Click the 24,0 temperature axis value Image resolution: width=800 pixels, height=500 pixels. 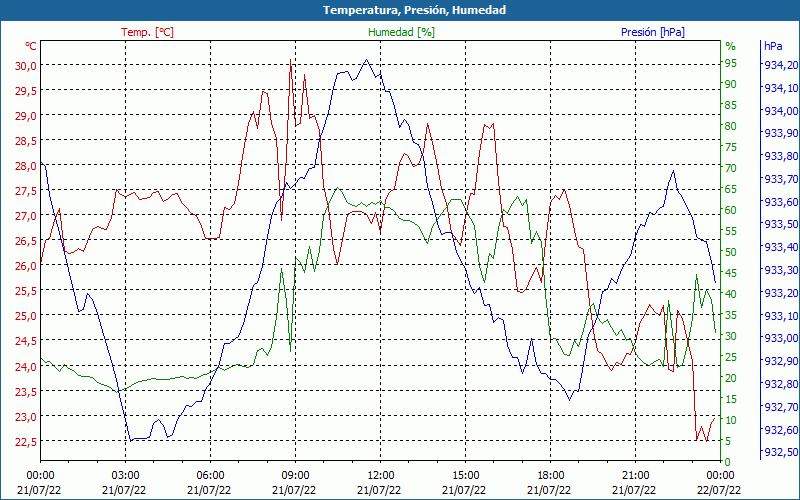click(x=27, y=366)
